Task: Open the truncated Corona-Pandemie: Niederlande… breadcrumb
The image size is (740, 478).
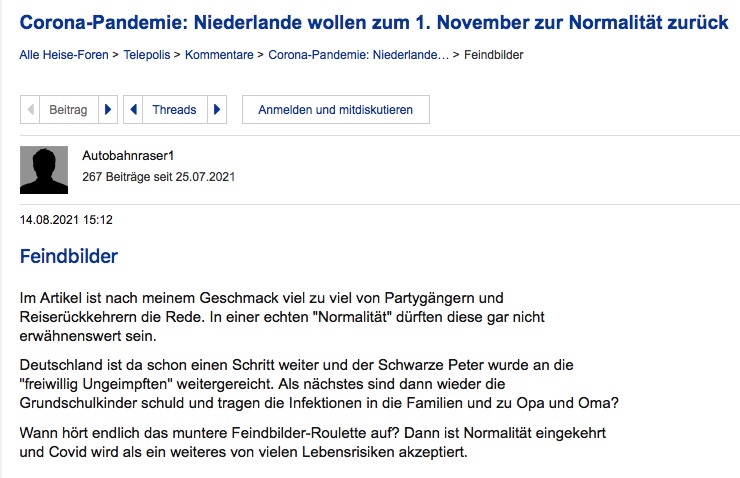Action: coord(358,54)
